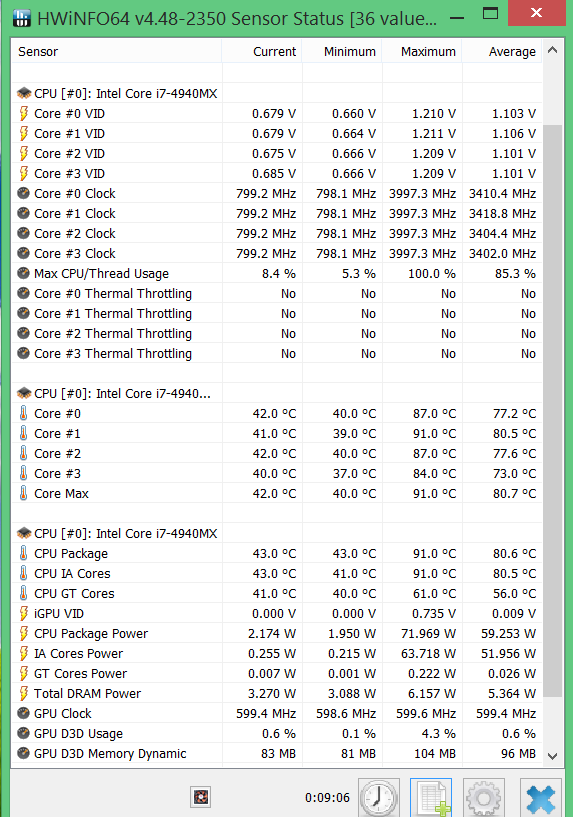Screen dimensions: 573x817
Task: Click the 85.3 % average CPU usage value
Action: 515,274
